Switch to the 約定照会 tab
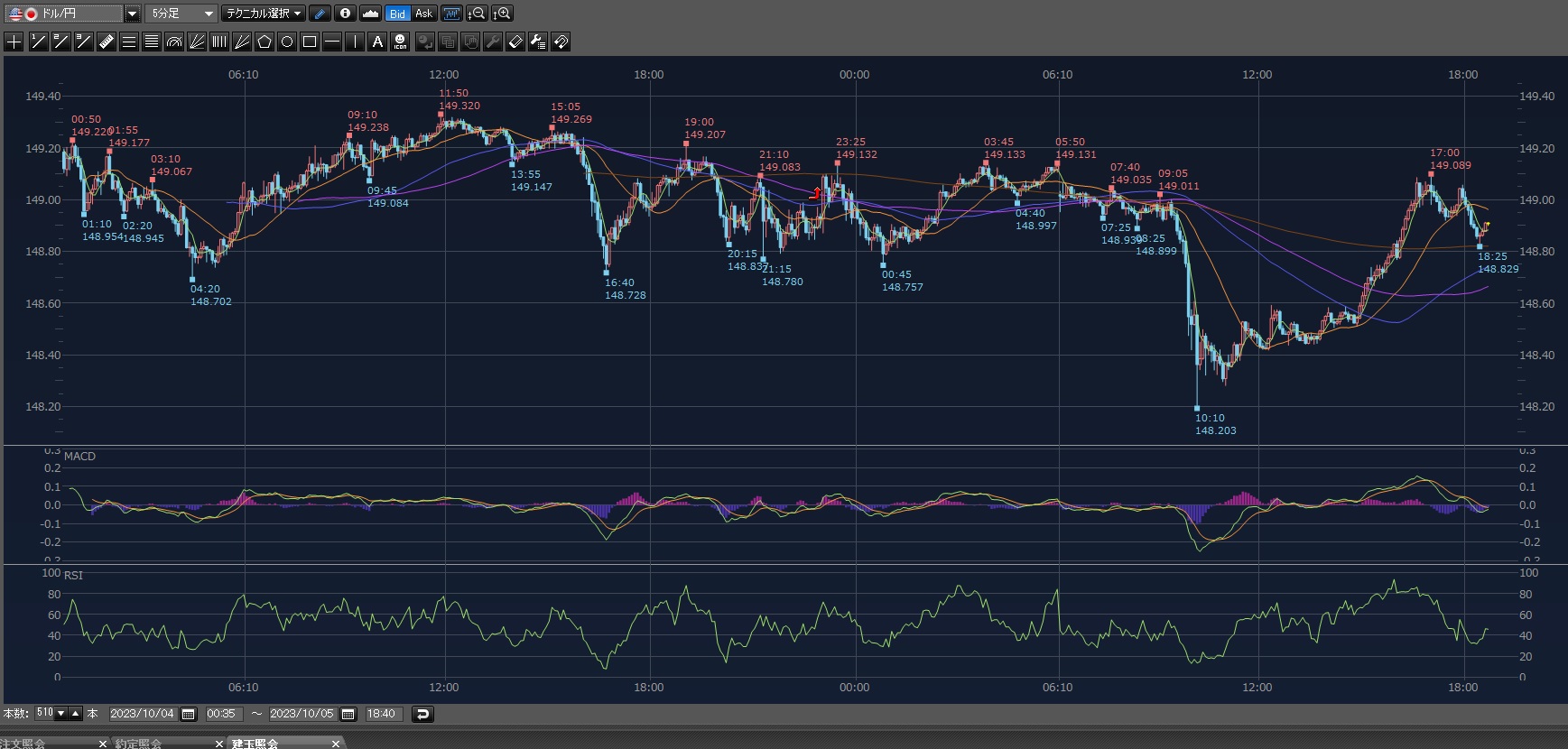The height and width of the screenshot is (749, 1568). click(x=139, y=744)
